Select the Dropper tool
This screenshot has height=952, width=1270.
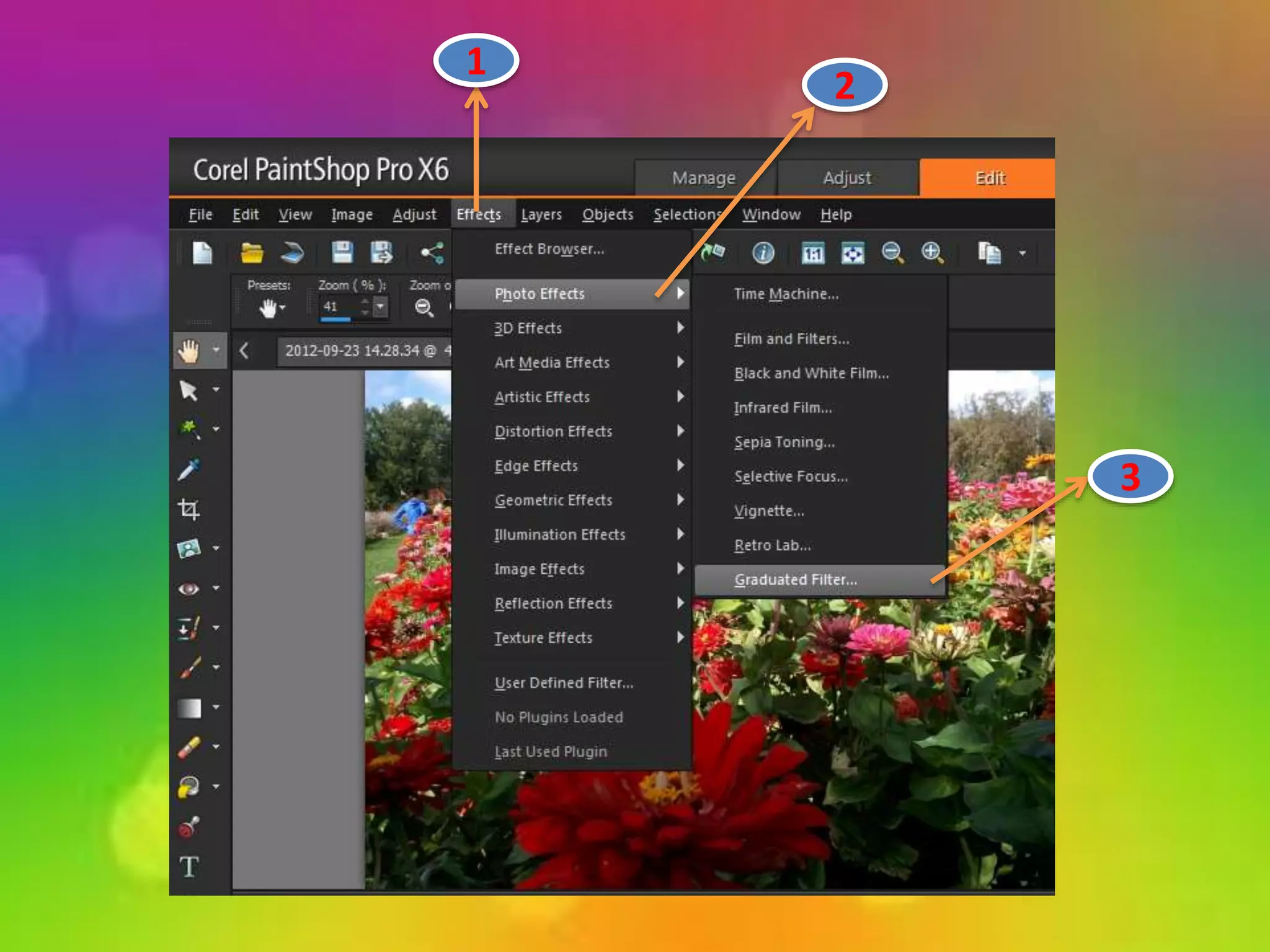[189, 470]
